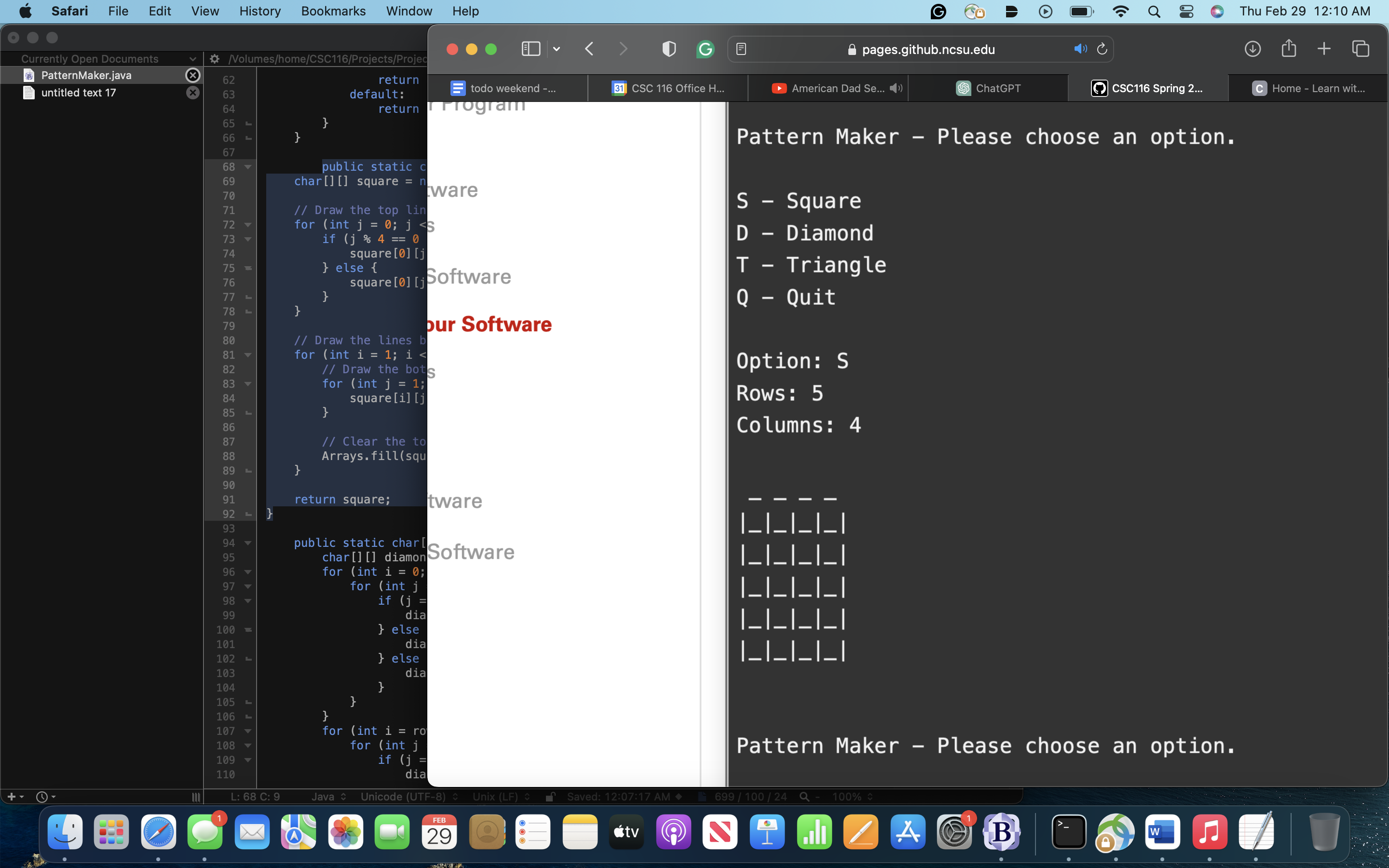Open the file options gear in BBEdit's path bar
This screenshot has height=868, width=1389.
pos(214,58)
